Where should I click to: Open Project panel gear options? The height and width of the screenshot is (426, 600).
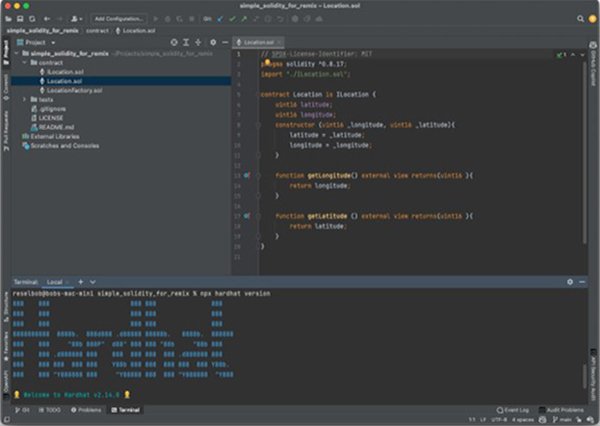click(211, 43)
